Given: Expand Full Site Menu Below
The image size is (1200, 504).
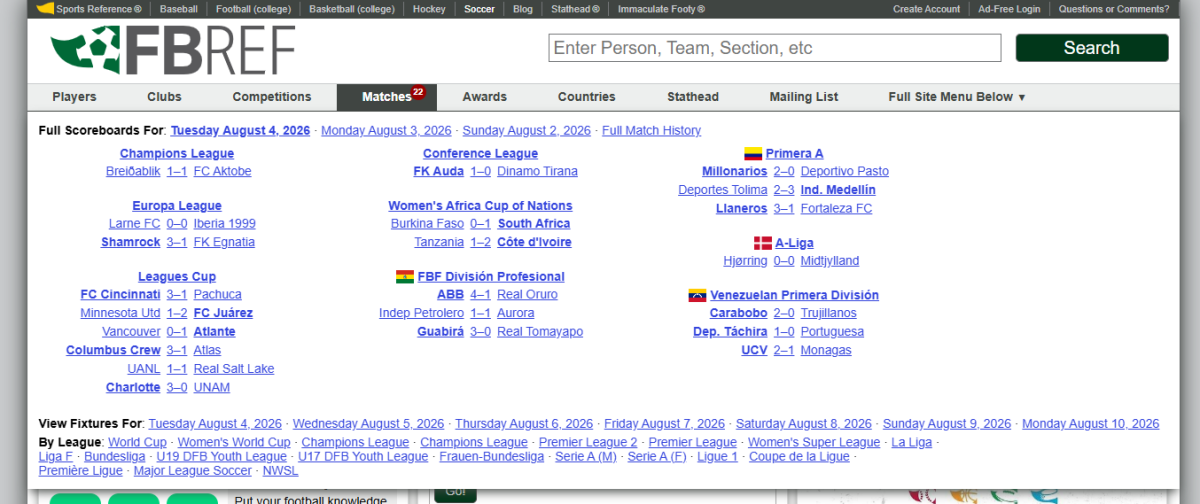Looking at the screenshot, I should pyautogui.click(x=957, y=97).
